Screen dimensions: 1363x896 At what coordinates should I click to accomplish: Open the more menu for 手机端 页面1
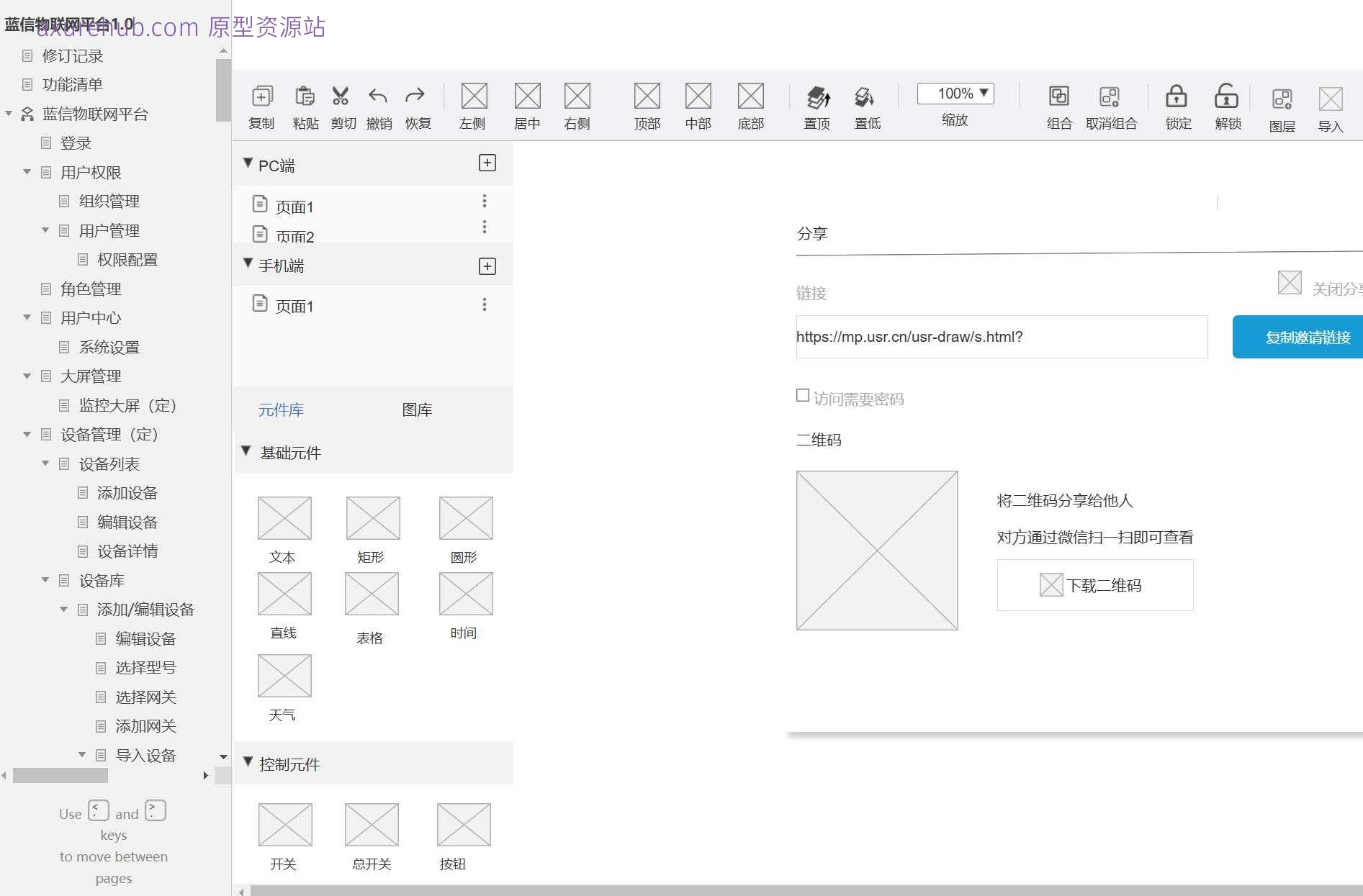click(485, 304)
